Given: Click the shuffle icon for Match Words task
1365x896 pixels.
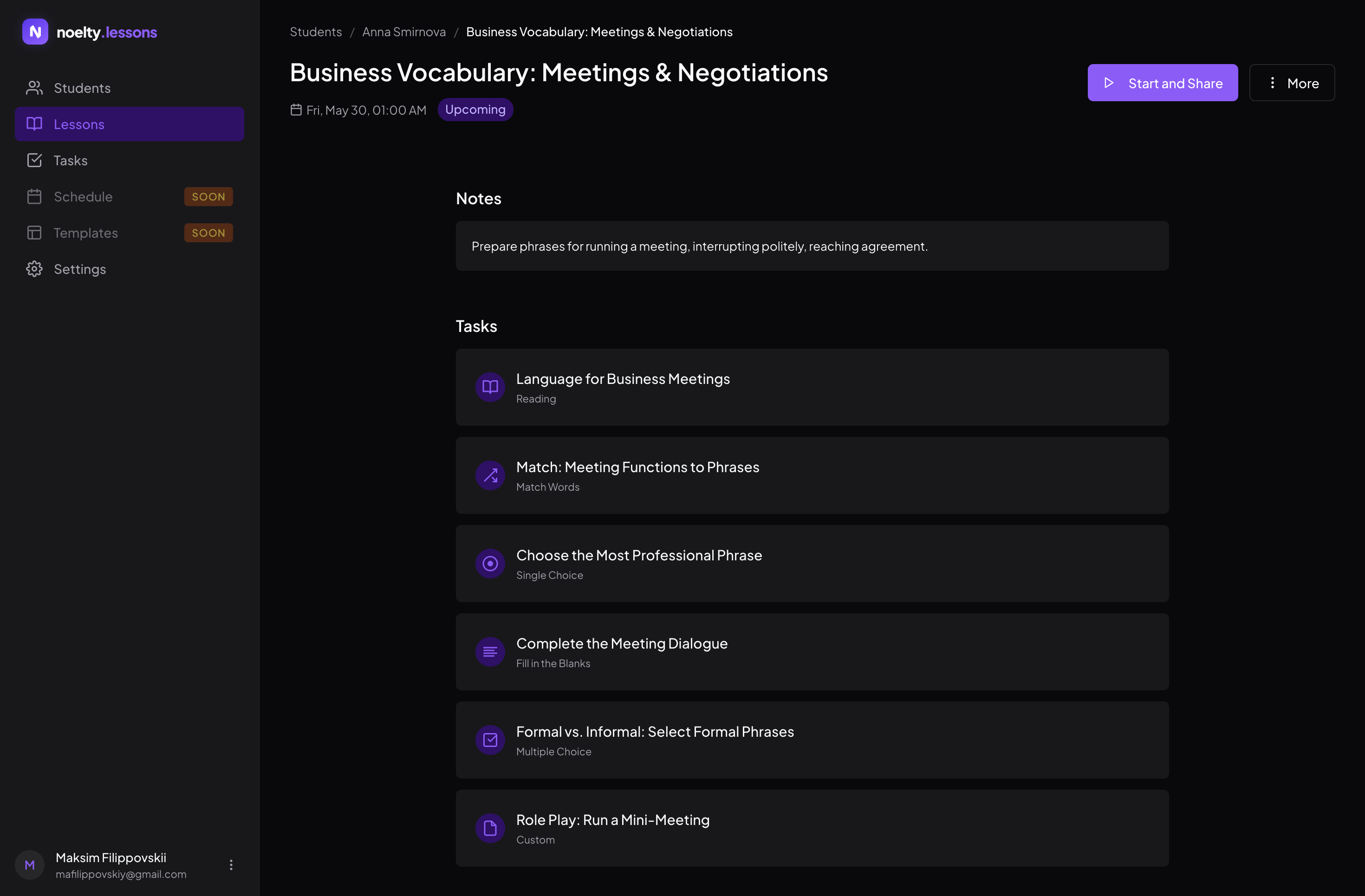Looking at the screenshot, I should pos(490,475).
